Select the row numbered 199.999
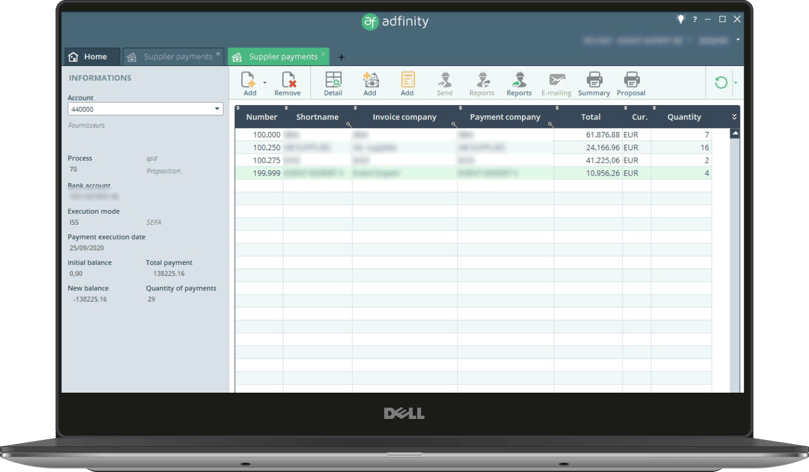809x472 pixels. coord(266,173)
